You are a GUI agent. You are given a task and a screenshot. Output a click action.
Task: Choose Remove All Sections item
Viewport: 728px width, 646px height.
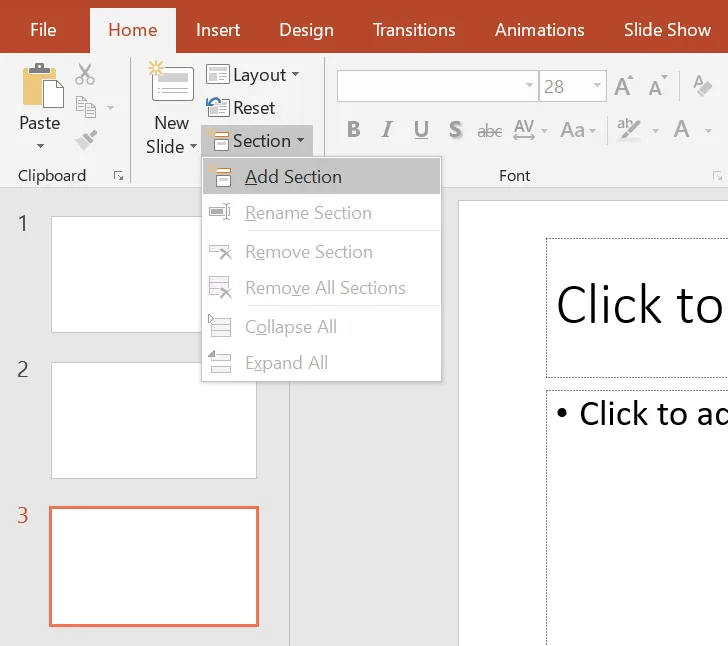(x=321, y=288)
